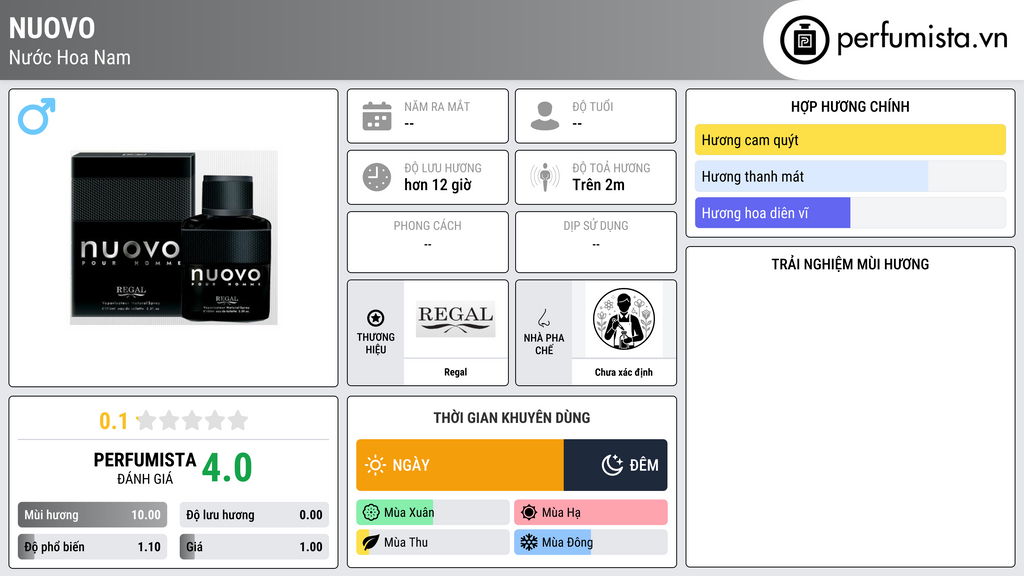Click the male gender symbol icon
This screenshot has width=1024, height=576.
[x=37, y=116]
